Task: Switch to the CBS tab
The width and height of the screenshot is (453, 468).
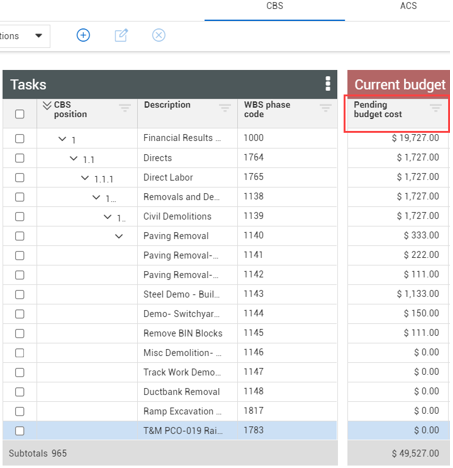Action: point(275,6)
